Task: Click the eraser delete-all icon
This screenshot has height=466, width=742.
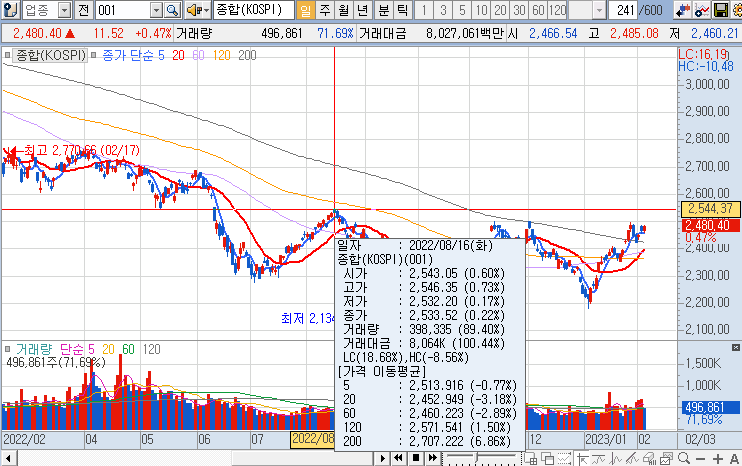Action: pyautogui.click(x=649, y=458)
